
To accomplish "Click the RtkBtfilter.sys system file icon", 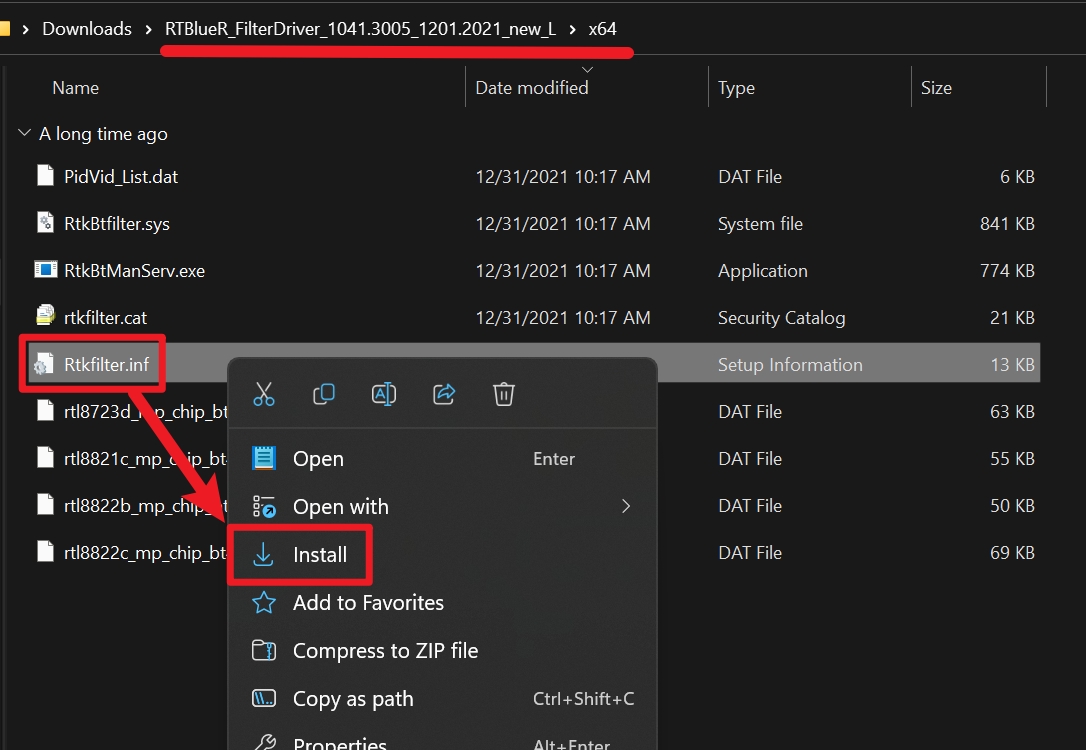I will pyautogui.click(x=45, y=223).
